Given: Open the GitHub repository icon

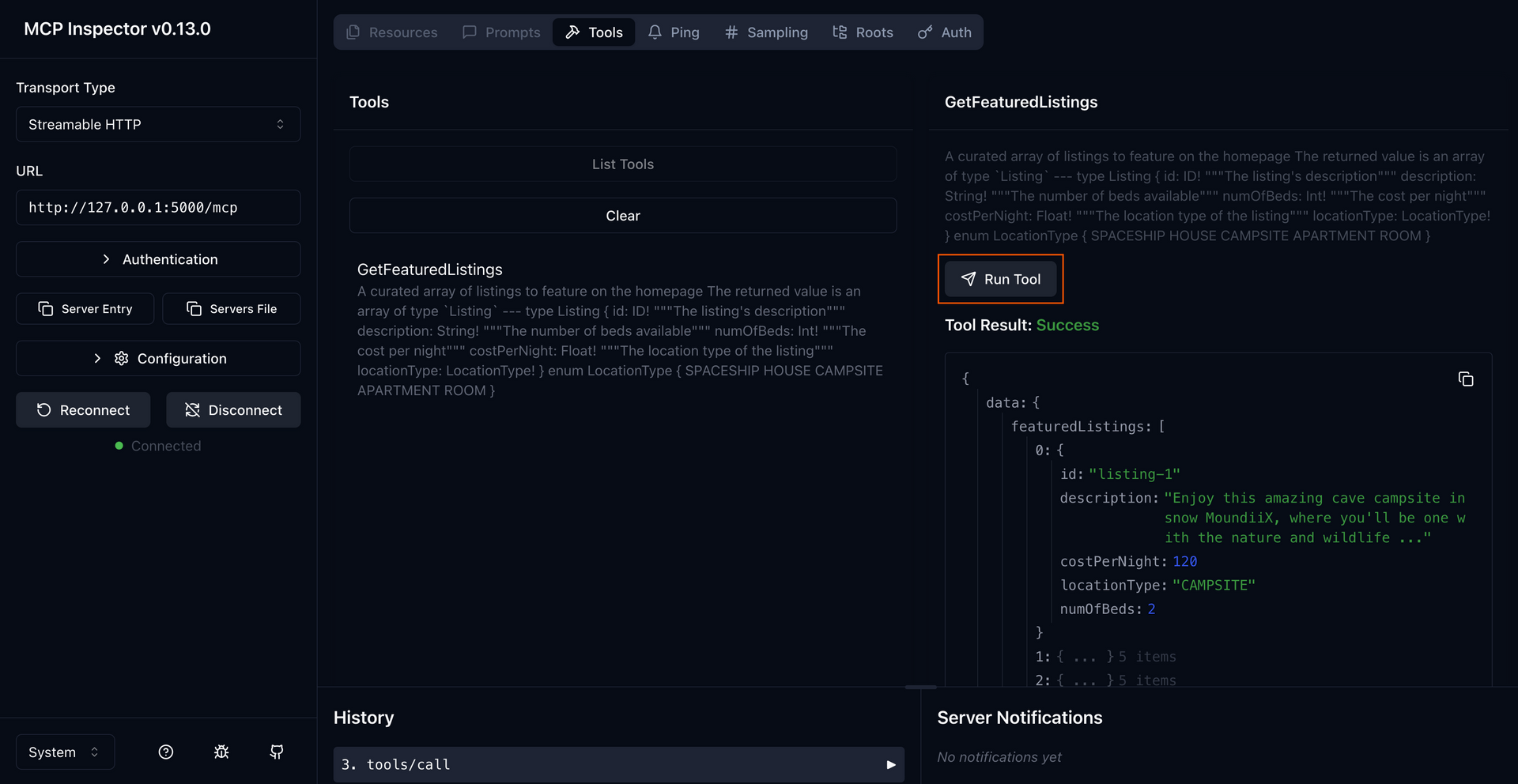Looking at the screenshot, I should pos(276,752).
